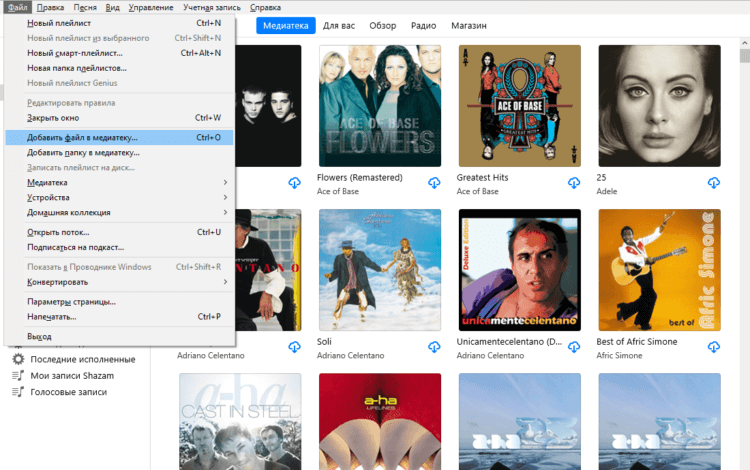
Task: Expand the Медиатека submenu
Action: click(119, 183)
